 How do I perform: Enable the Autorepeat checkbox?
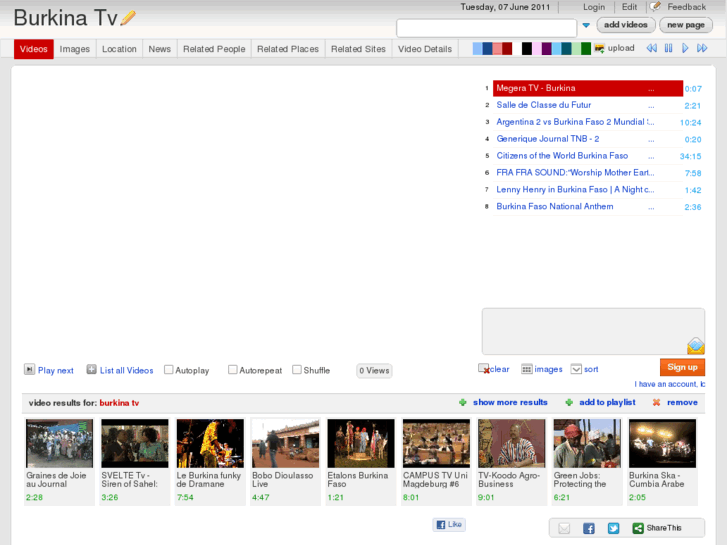tap(233, 370)
